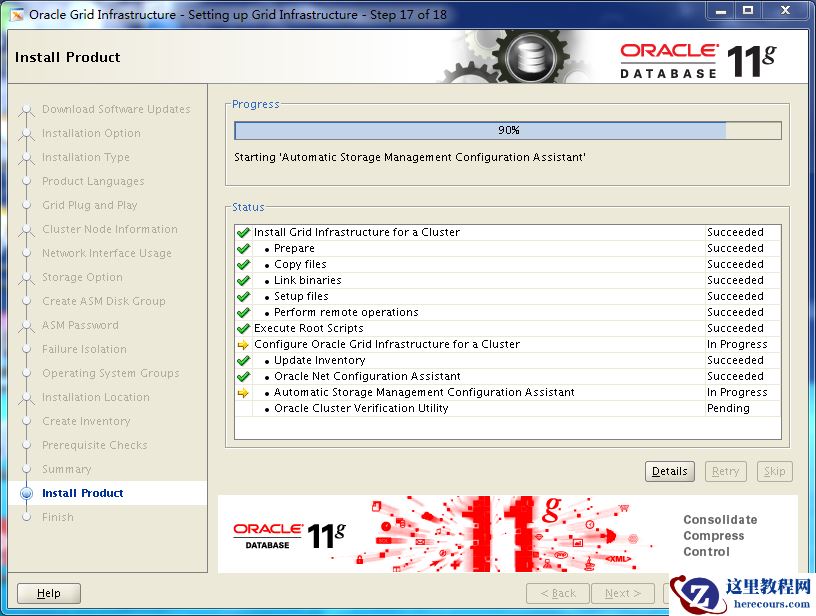Click the green checkmark beside Setup files

(243, 297)
